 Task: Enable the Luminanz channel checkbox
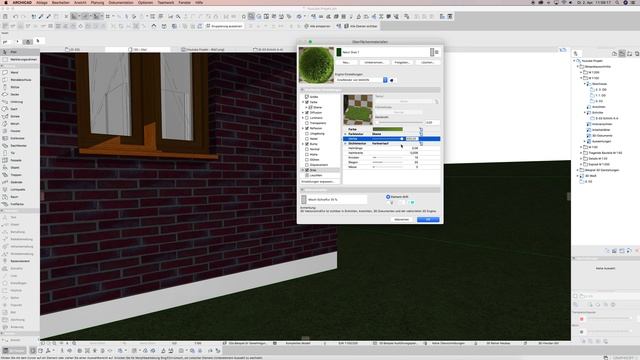click(307, 118)
